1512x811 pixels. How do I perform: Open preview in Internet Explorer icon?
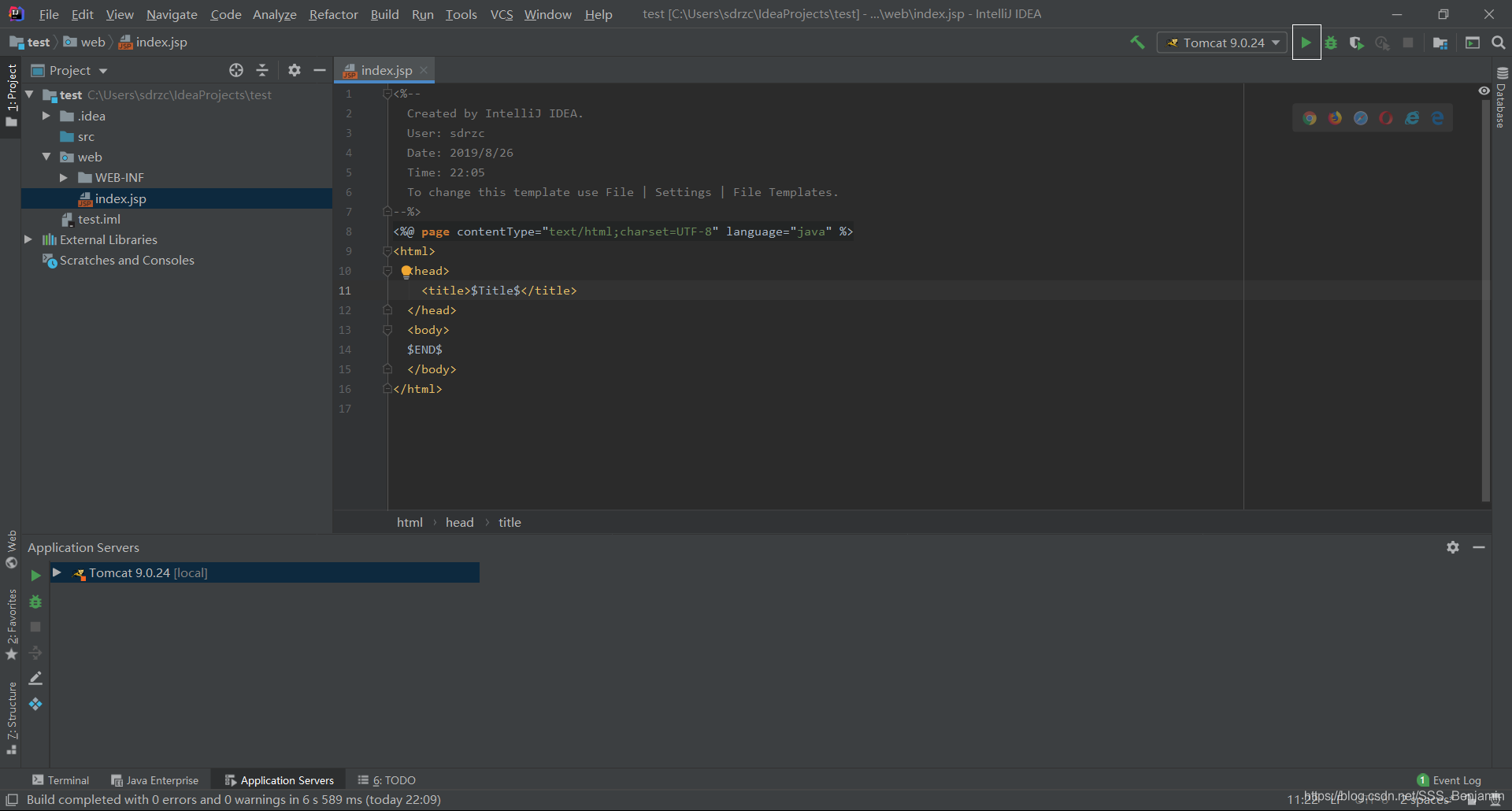[x=1412, y=118]
